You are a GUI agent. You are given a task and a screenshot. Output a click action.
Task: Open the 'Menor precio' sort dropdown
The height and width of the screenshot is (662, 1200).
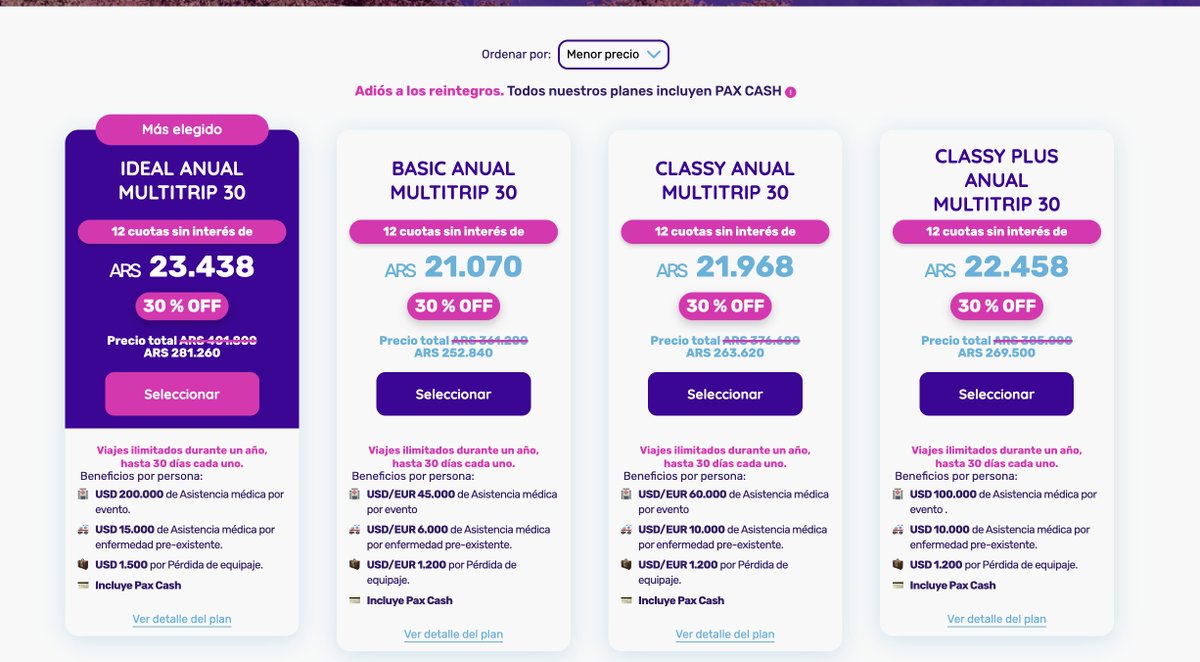613,54
